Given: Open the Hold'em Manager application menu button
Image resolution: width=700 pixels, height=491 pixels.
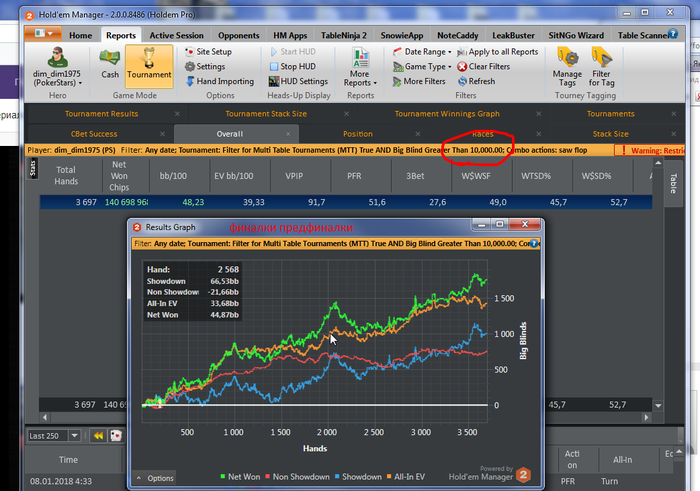Looking at the screenshot, I should (43, 34).
